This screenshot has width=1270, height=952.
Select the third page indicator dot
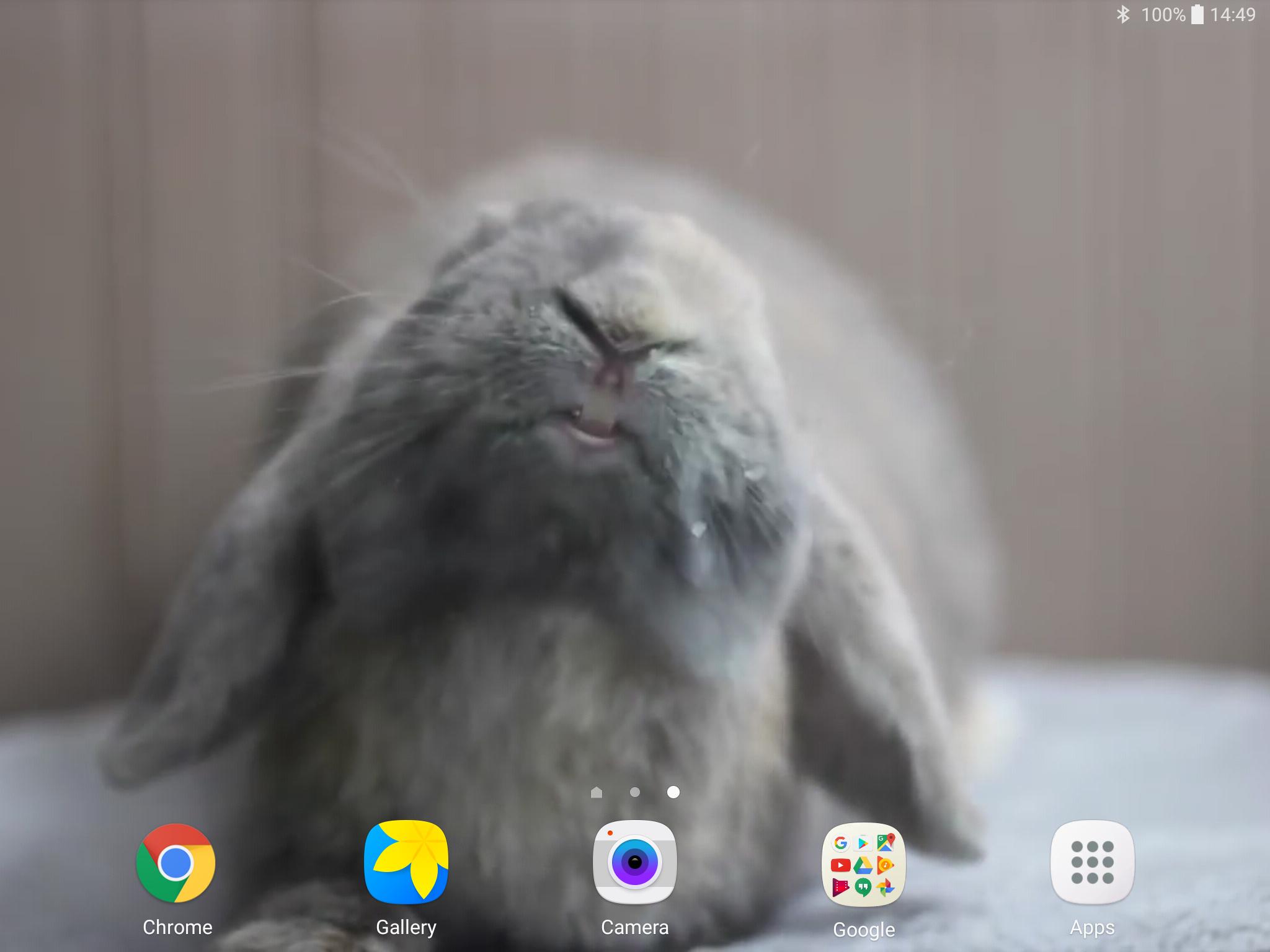(x=673, y=792)
